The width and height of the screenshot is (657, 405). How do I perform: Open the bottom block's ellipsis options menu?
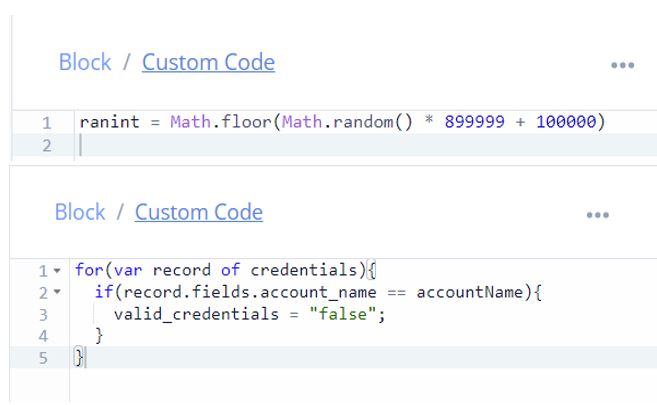pos(598,214)
